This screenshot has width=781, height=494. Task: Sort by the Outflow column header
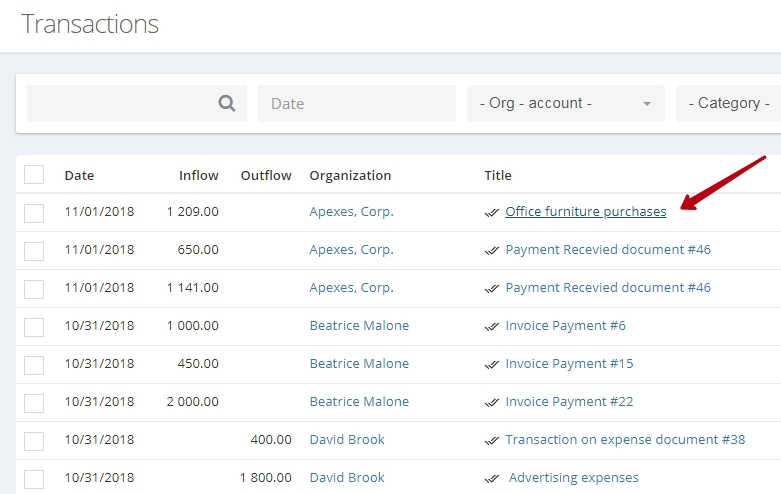click(266, 175)
